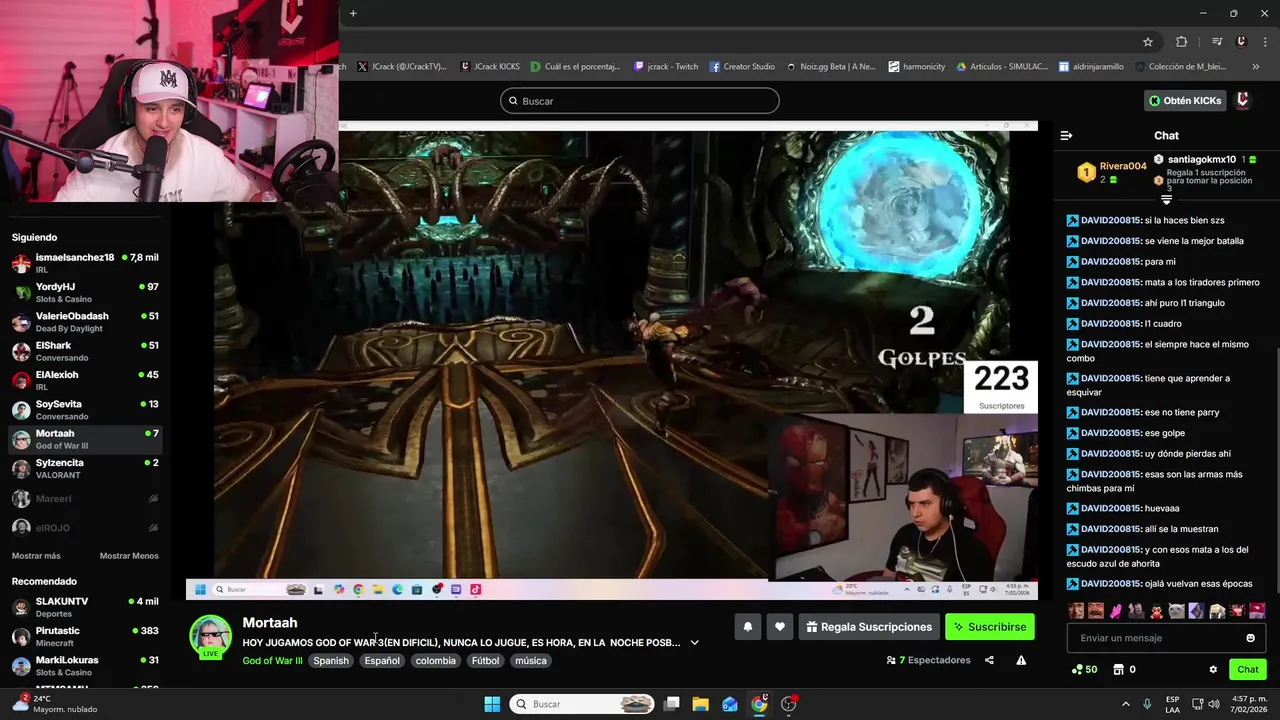Click the Kick profile avatar icon top right
This screenshot has width=1280, height=720.
(1243, 100)
